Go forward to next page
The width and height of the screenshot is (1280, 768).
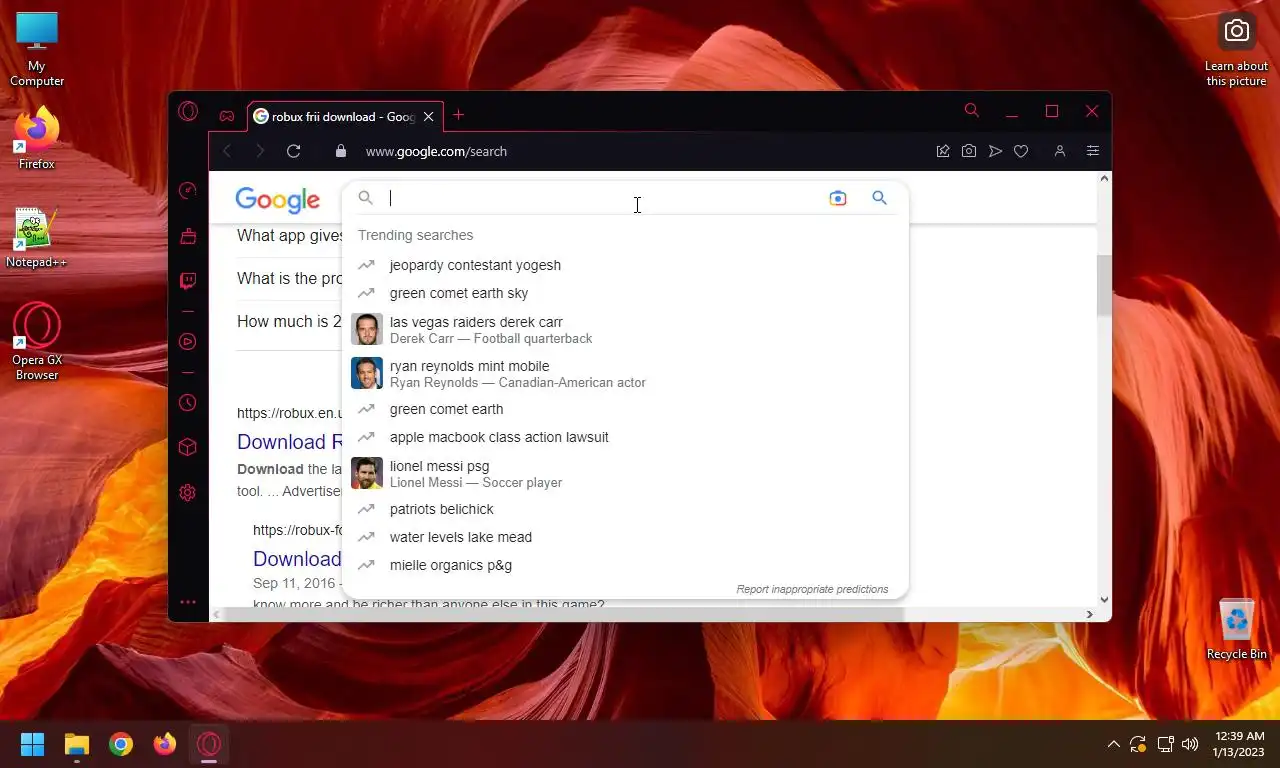tap(260, 151)
